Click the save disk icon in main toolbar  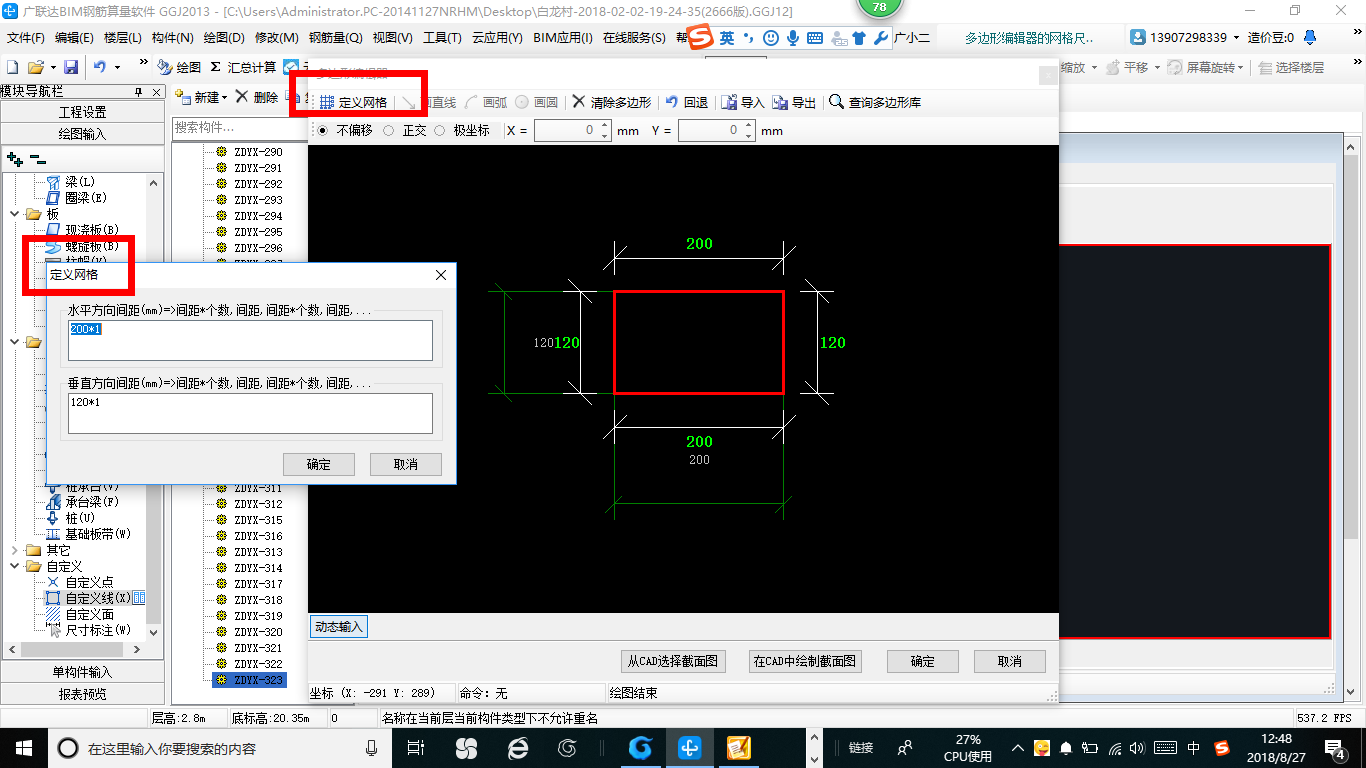tap(71, 67)
